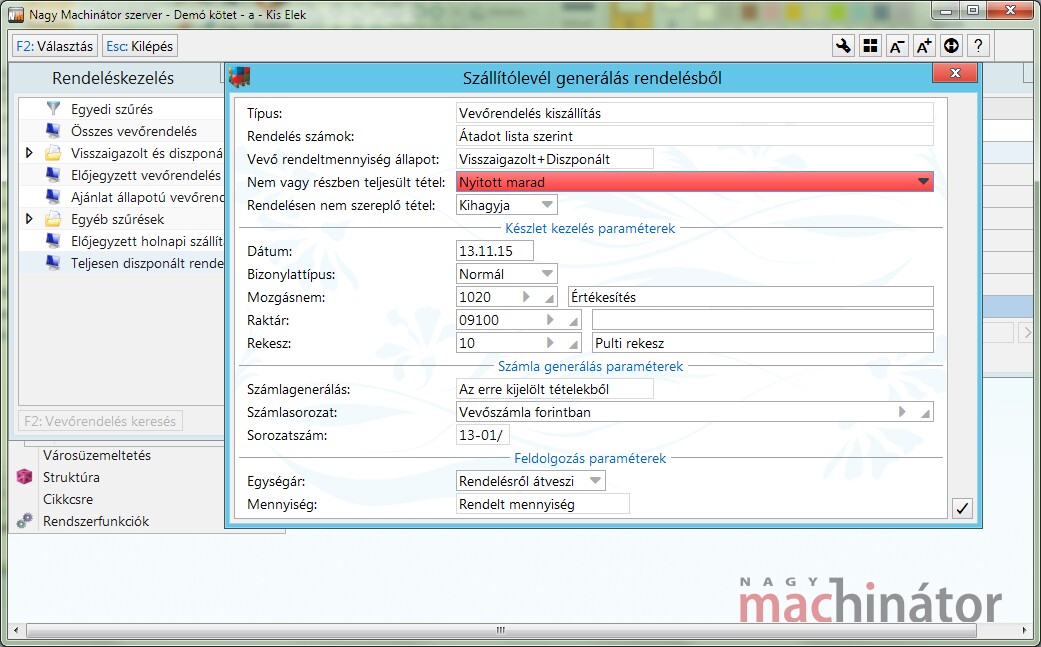Click the Pulti rekesz description field
This screenshot has width=1041, height=647.
pos(762,343)
